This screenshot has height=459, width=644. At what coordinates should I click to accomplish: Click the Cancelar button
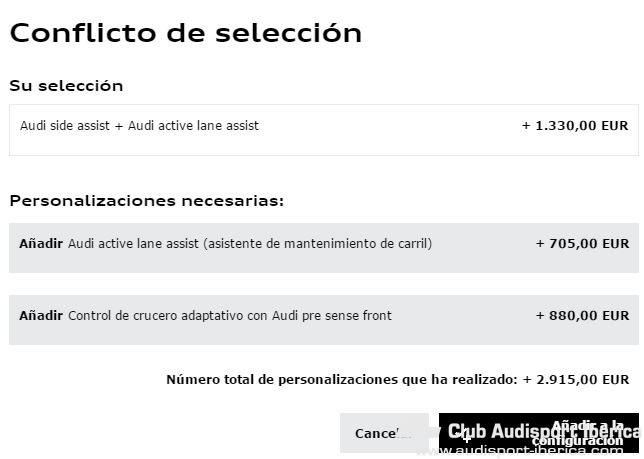pos(384,433)
